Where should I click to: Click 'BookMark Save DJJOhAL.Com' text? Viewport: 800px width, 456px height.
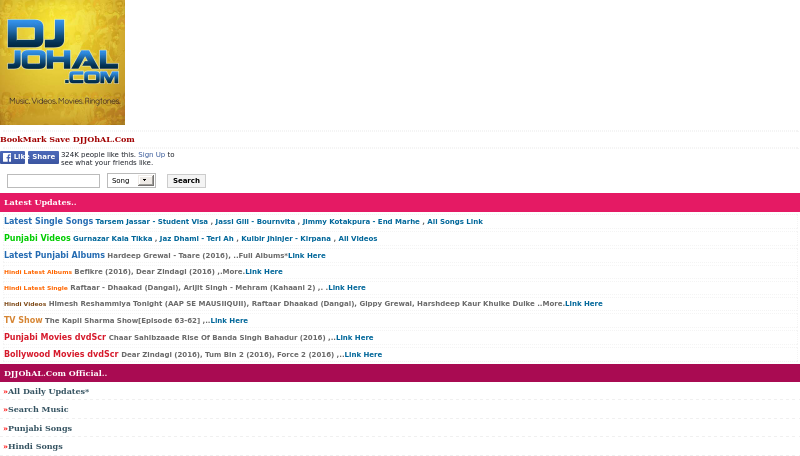click(x=67, y=139)
